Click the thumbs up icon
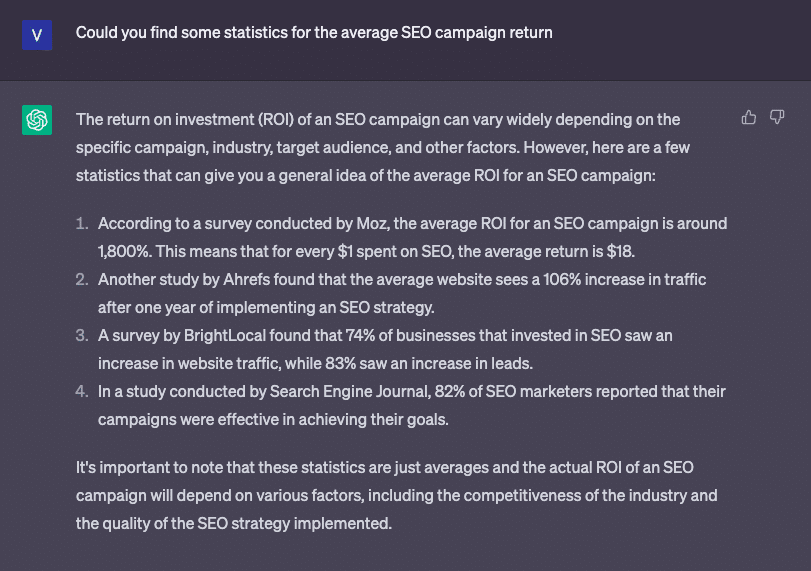The height and width of the screenshot is (571, 811). point(748,118)
